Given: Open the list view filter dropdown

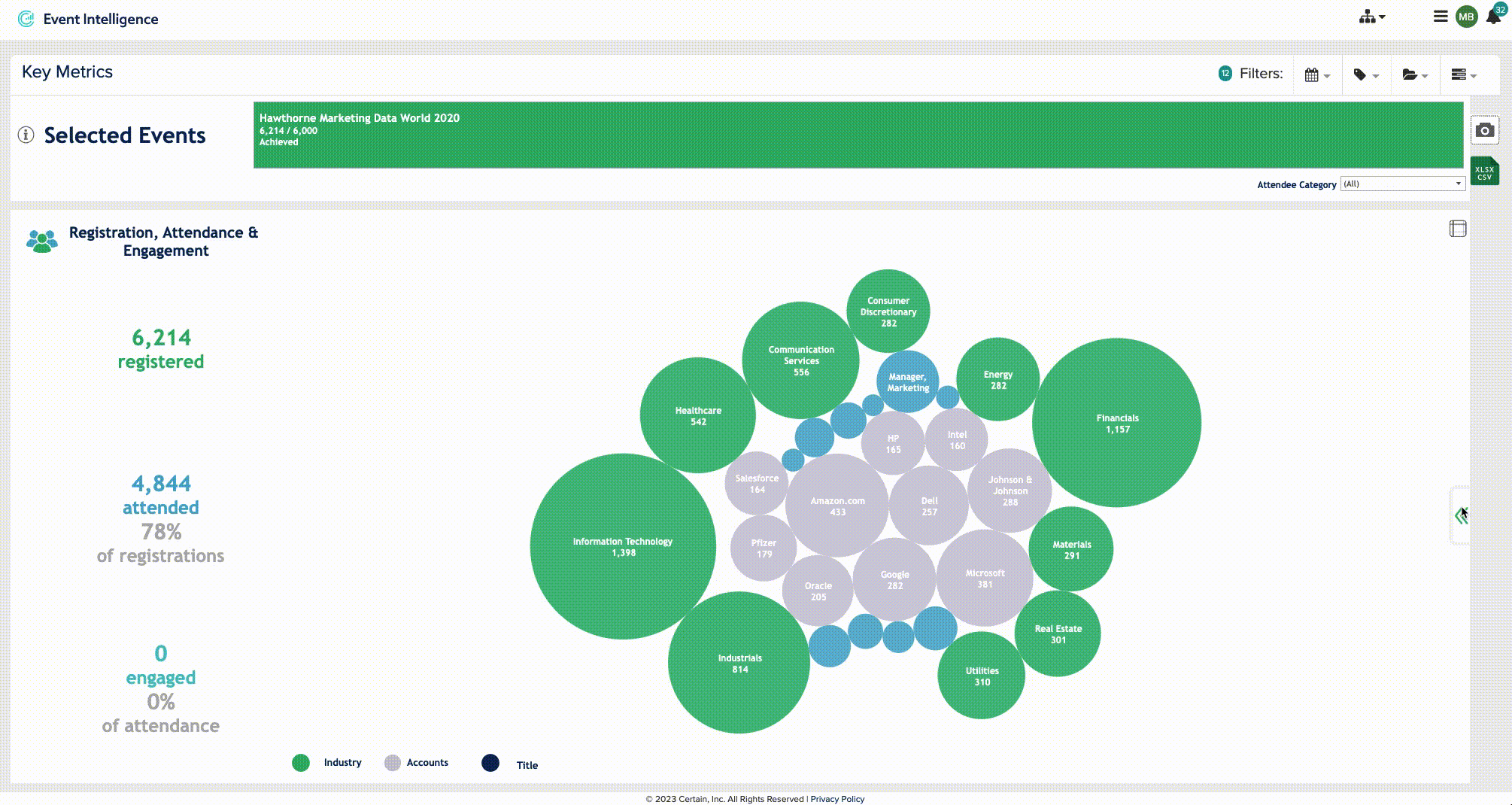Looking at the screenshot, I should [x=1464, y=74].
